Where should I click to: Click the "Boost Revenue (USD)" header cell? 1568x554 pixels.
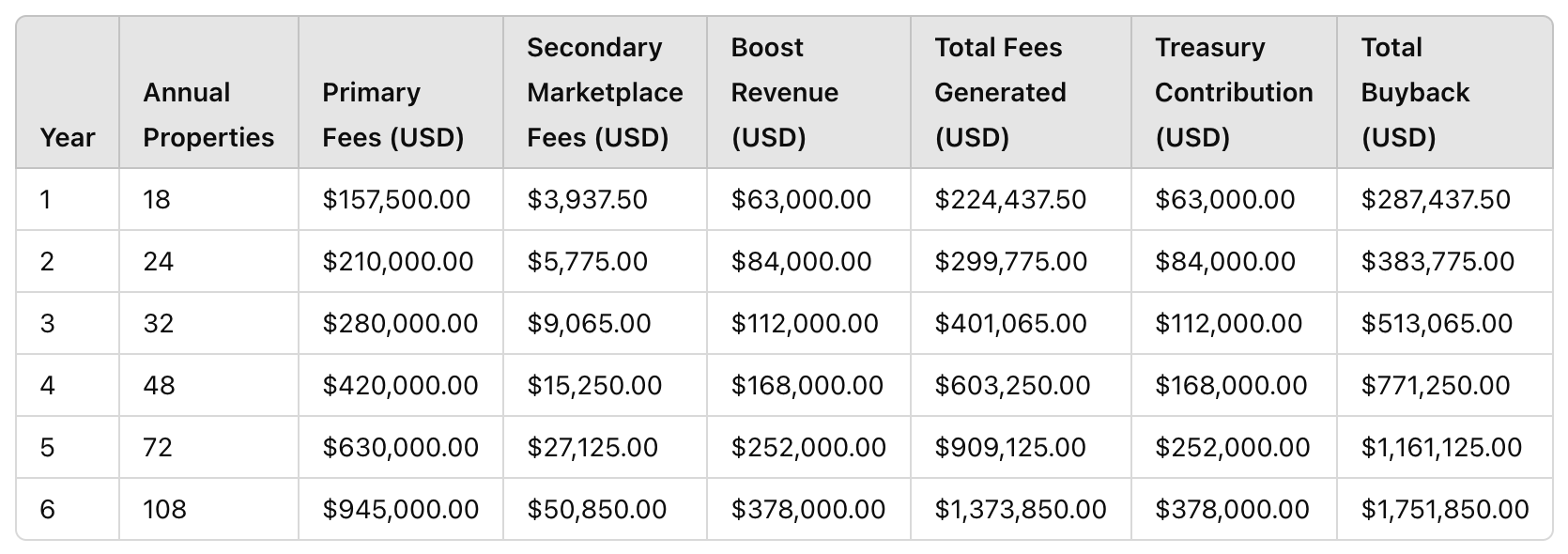[x=785, y=92]
